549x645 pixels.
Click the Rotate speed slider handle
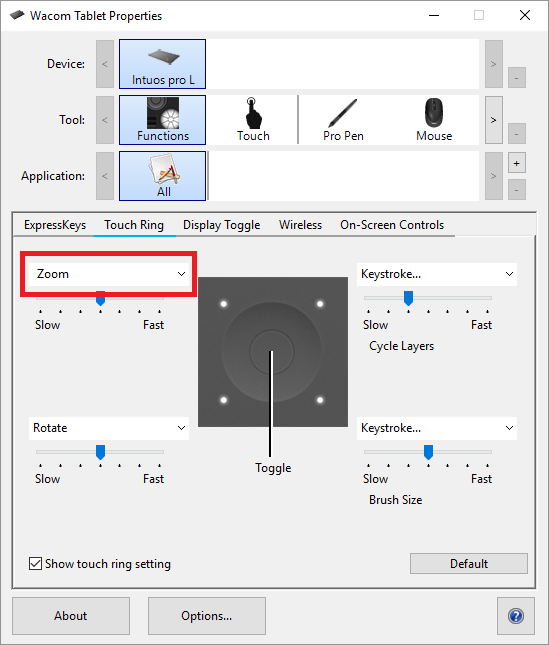100,452
